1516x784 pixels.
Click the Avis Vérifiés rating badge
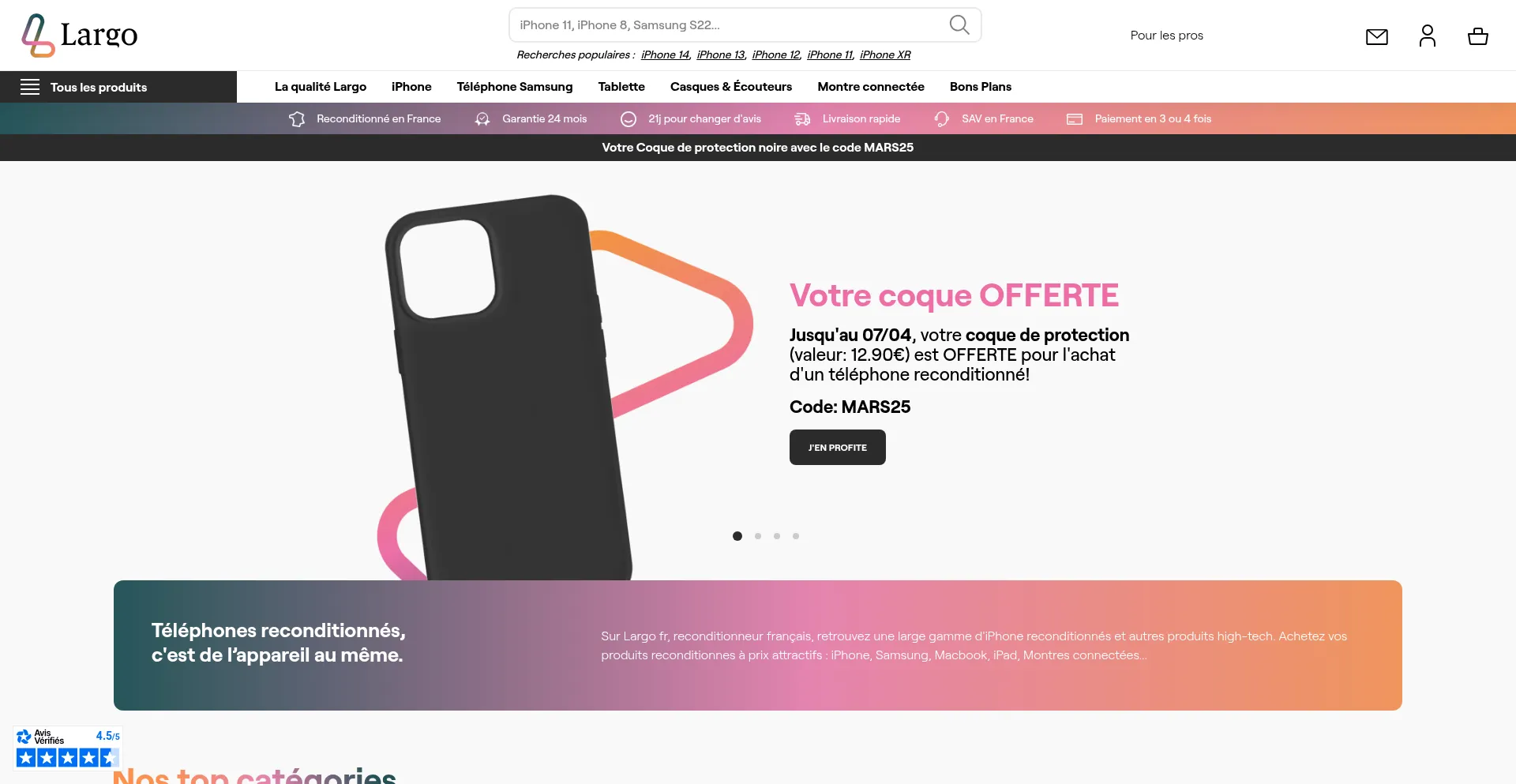[x=68, y=747]
